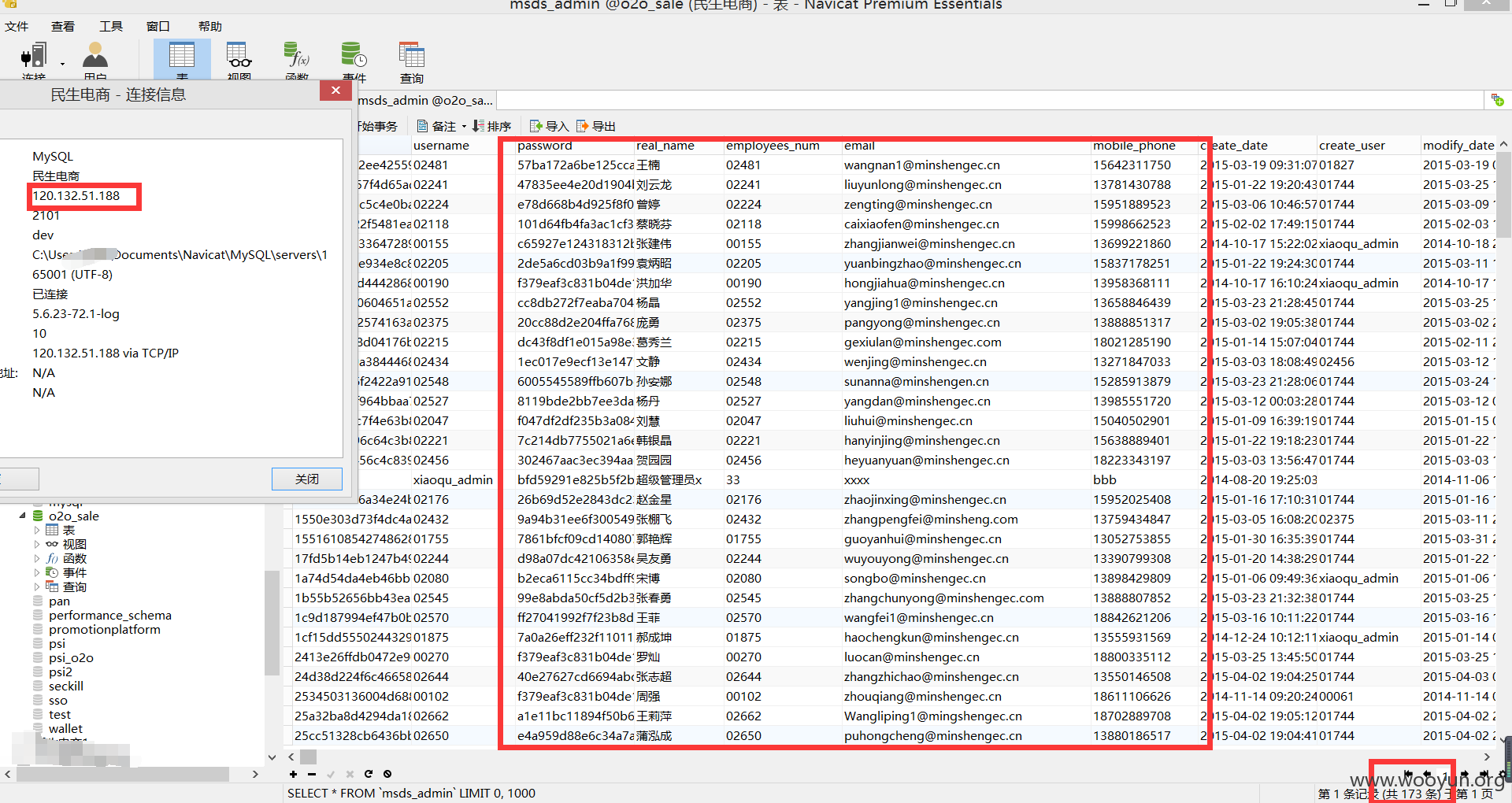Go to previous page of records
The width and height of the screenshot is (1512, 803).
1427,775
